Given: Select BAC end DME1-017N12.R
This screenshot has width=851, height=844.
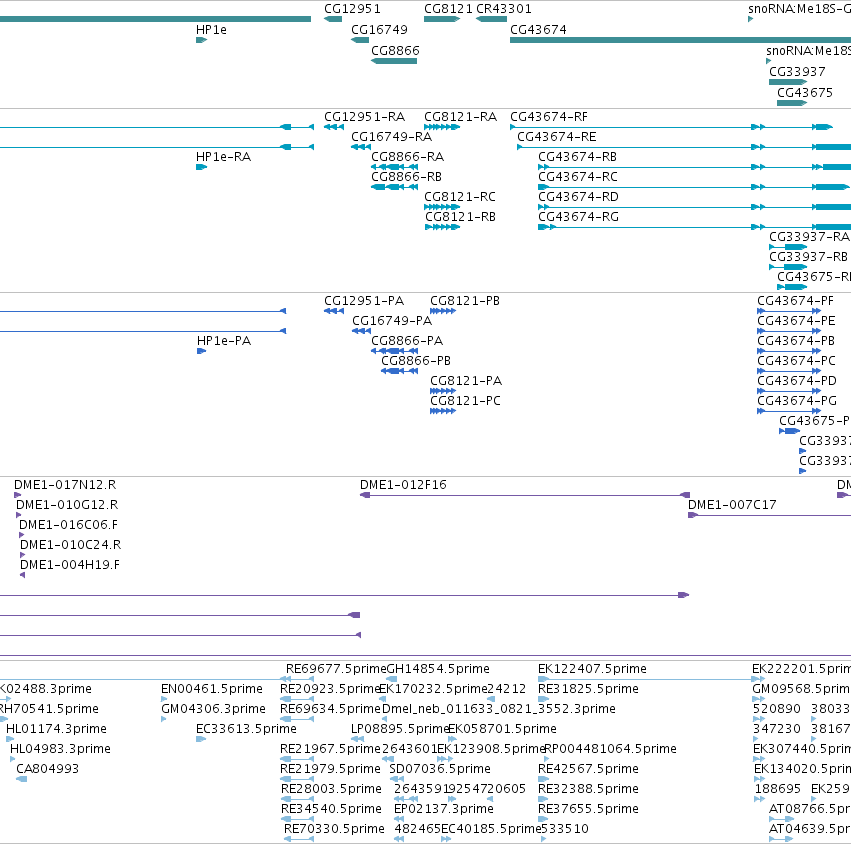Looking at the screenshot, I should click(17, 495).
